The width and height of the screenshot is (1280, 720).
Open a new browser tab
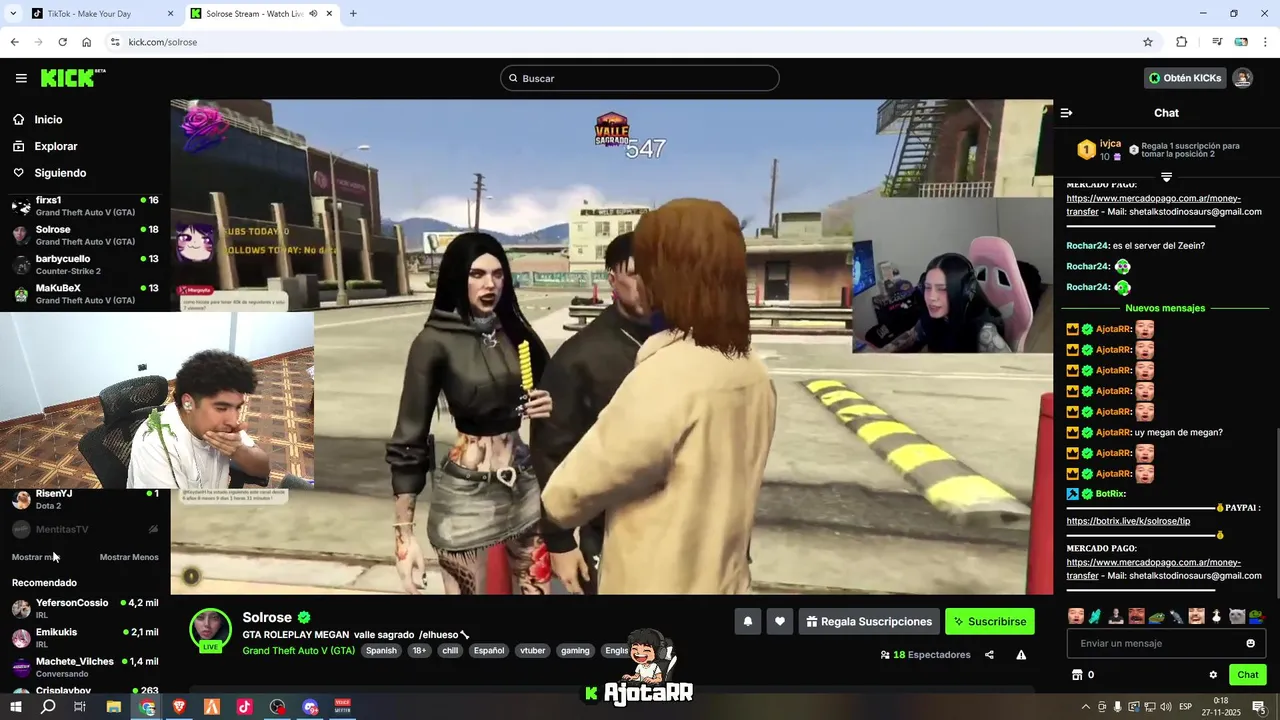353,14
